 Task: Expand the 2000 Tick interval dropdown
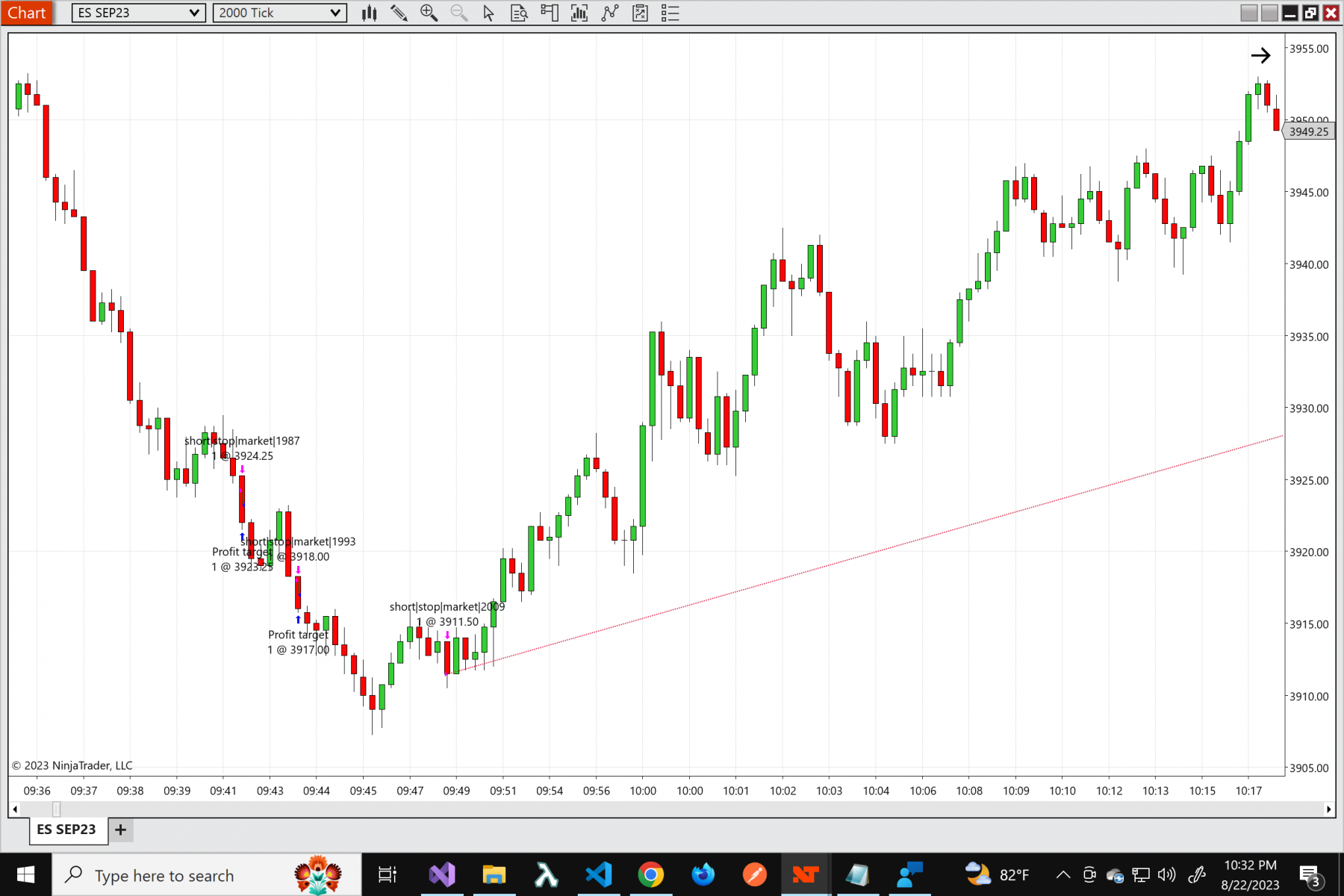click(279, 12)
